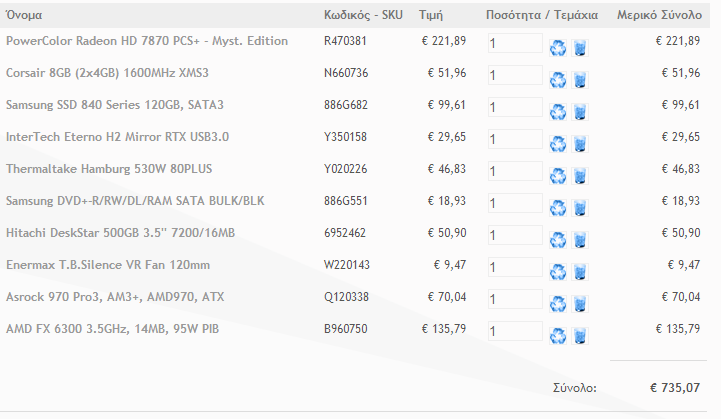Click the Κωδικός - SKU column header
This screenshot has width=721, height=419.
coord(363,15)
